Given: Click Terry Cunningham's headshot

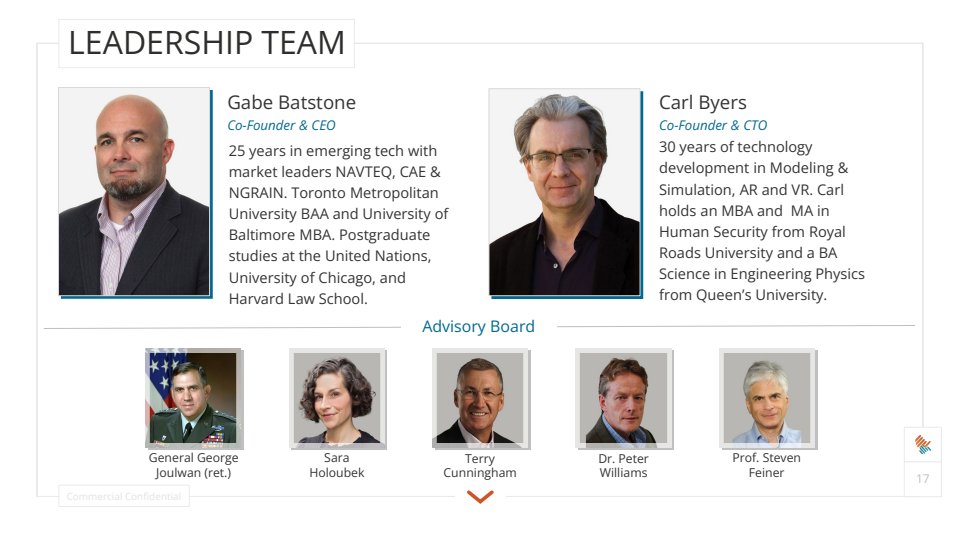Looking at the screenshot, I should [x=480, y=396].
